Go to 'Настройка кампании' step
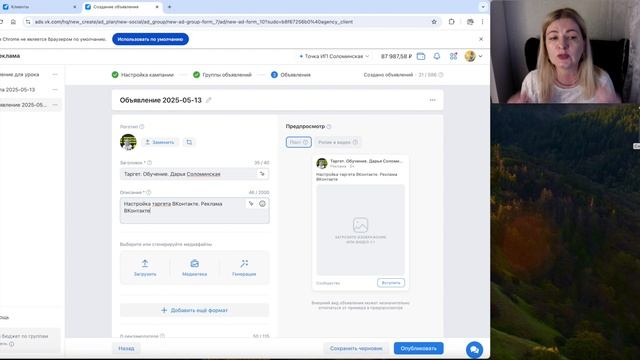Viewport: 640px width, 360px height. pos(142,75)
